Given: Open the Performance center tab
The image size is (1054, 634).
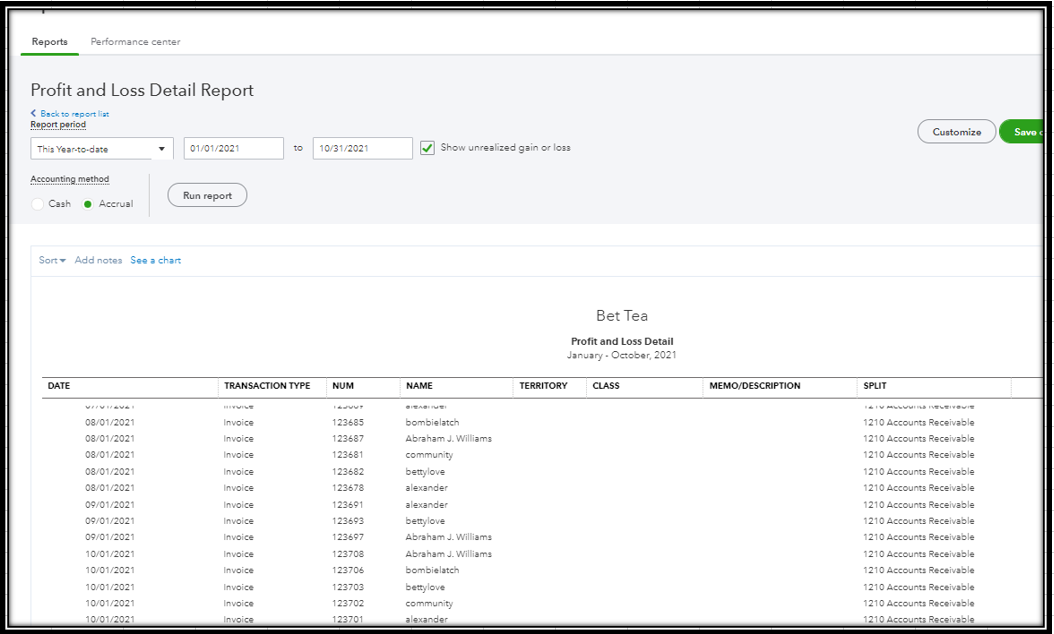Looking at the screenshot, I should click(135, 42).
